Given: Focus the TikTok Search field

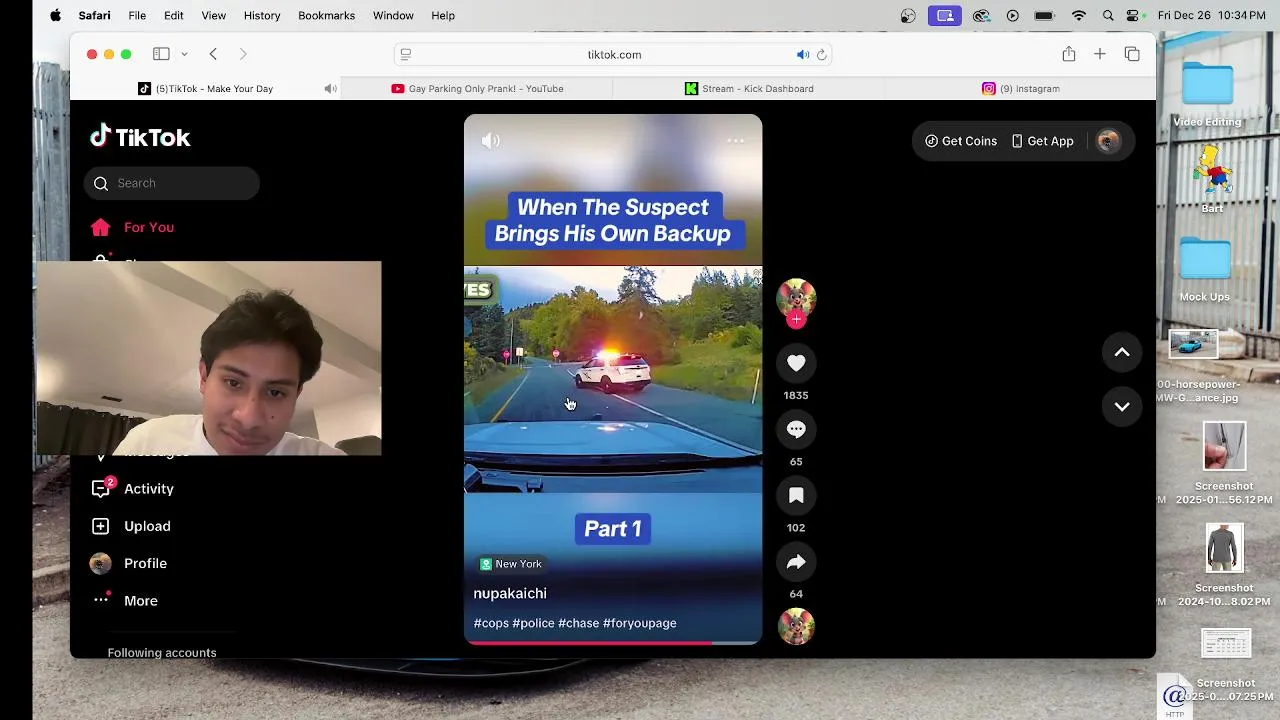Looking at the screenshot, I should point(172,183).
